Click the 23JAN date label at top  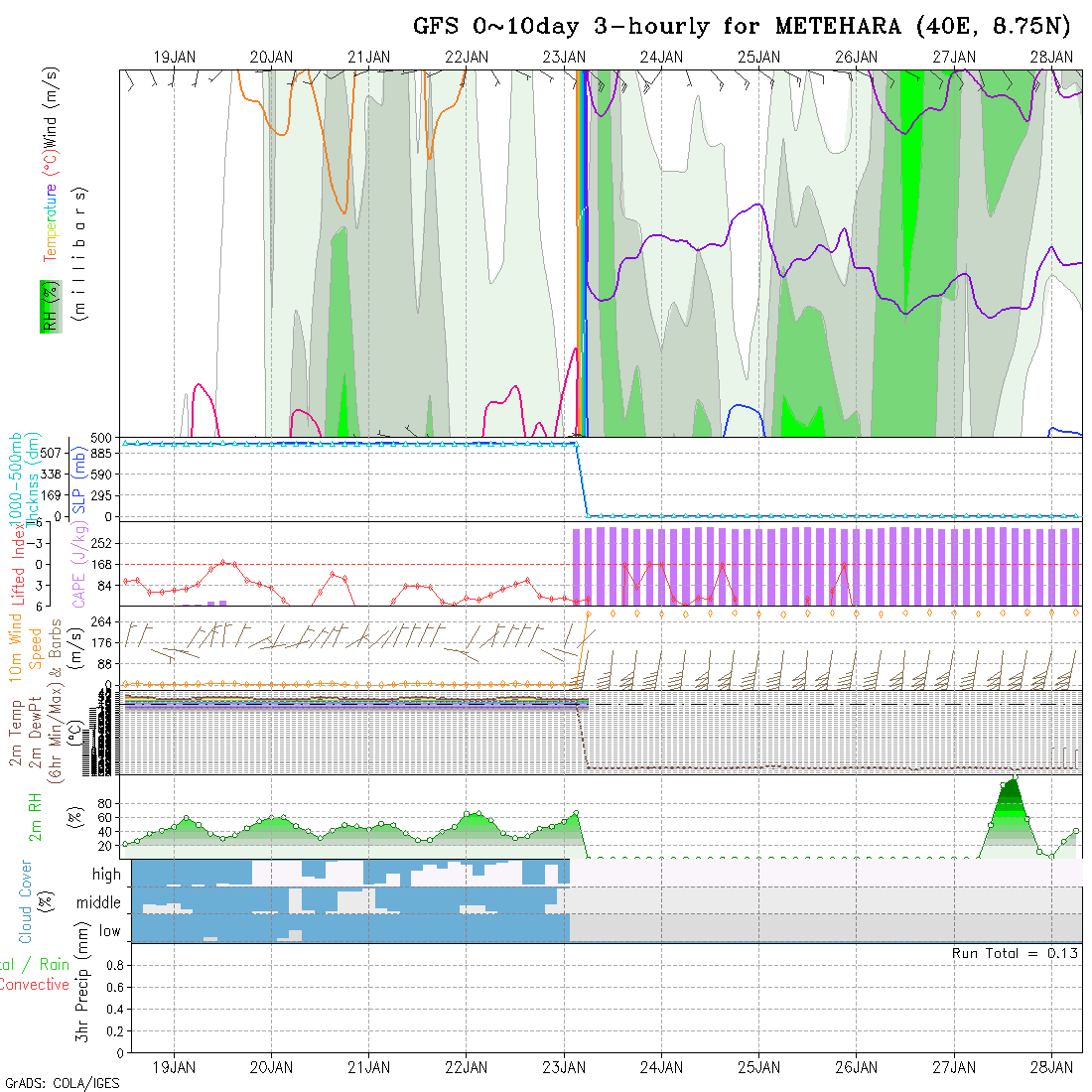(x=564, y=57)
